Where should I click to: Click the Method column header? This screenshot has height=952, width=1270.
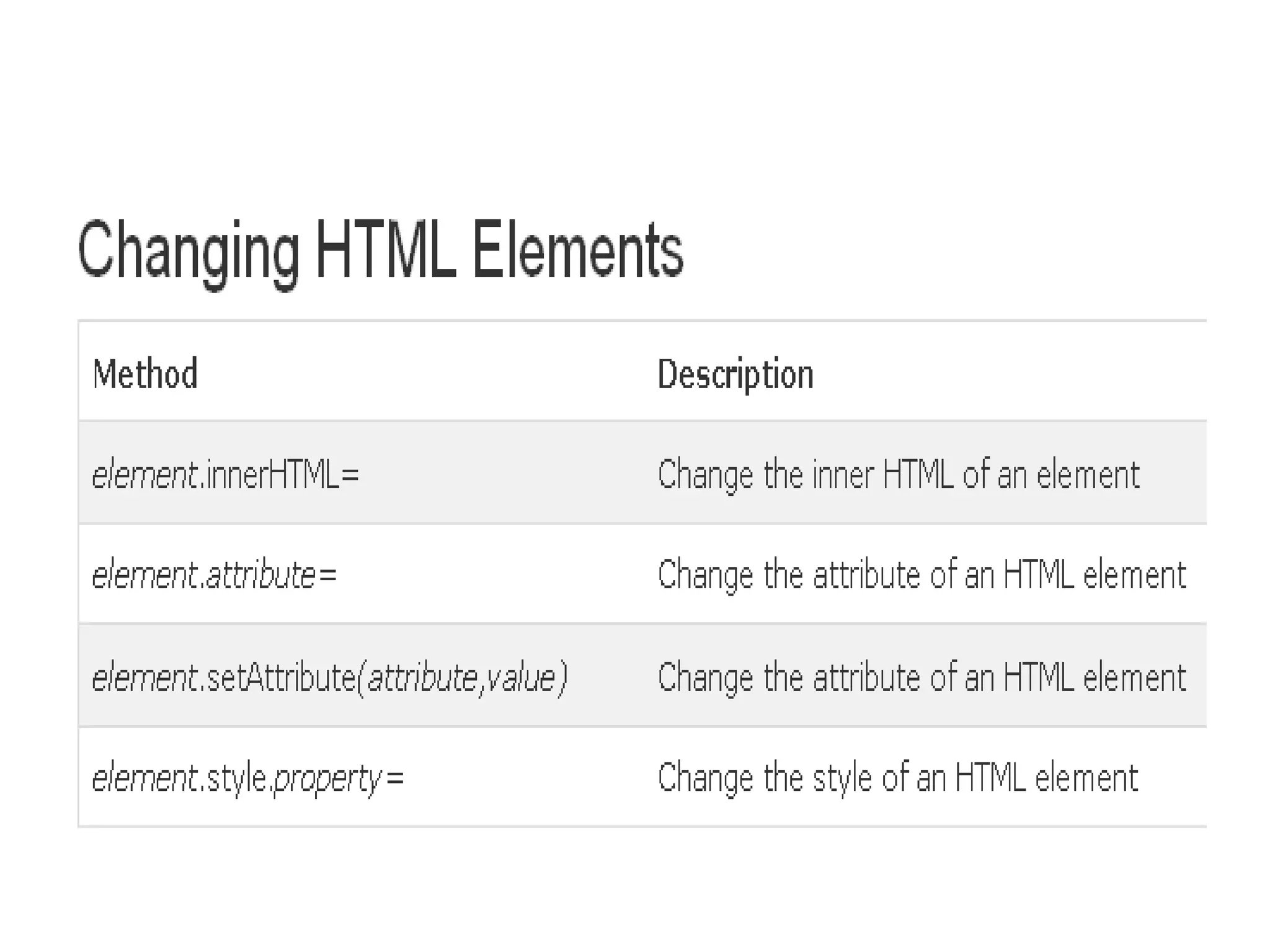point(145,374)
